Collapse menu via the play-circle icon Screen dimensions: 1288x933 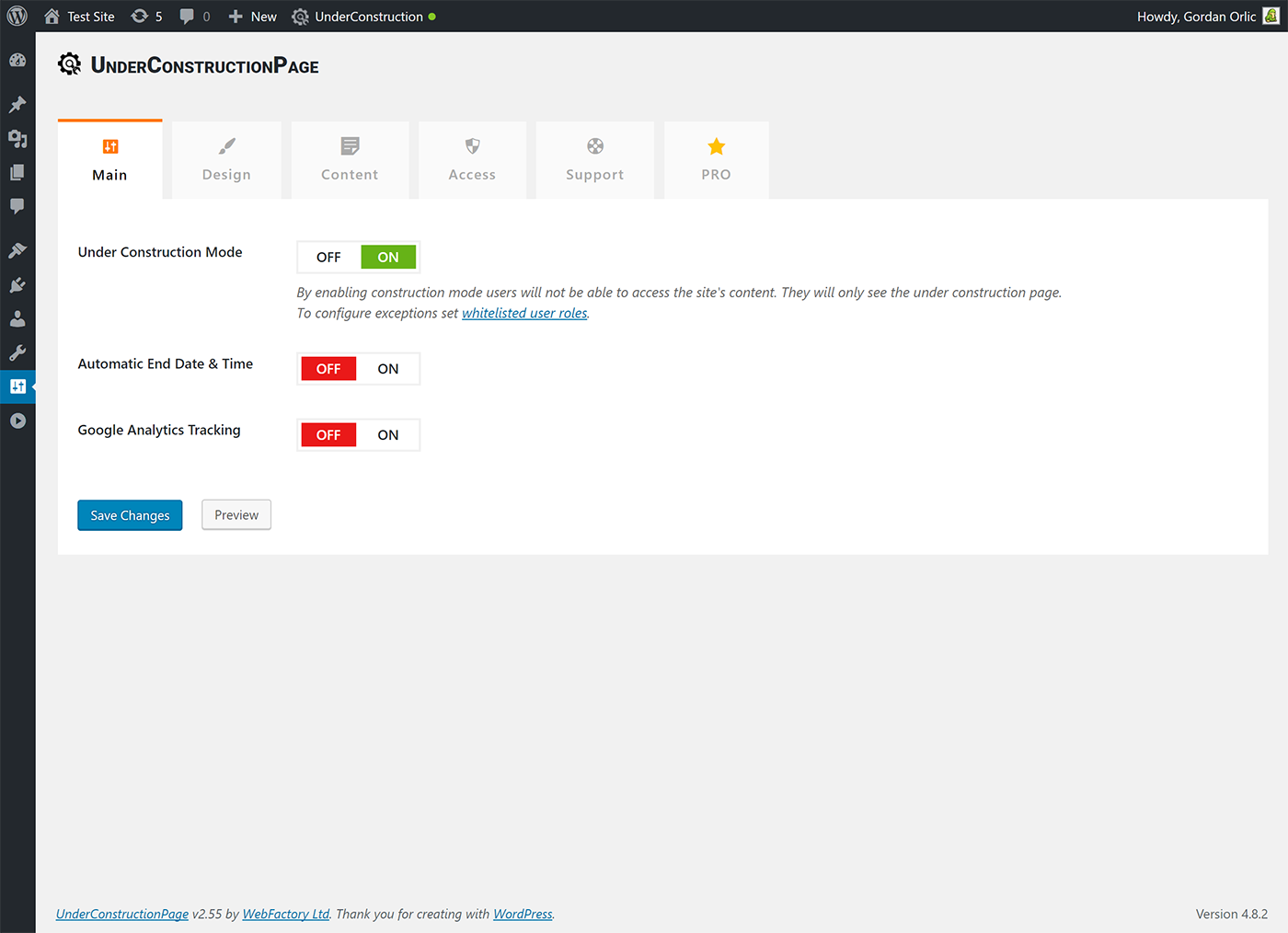click(x=17, y=420)
